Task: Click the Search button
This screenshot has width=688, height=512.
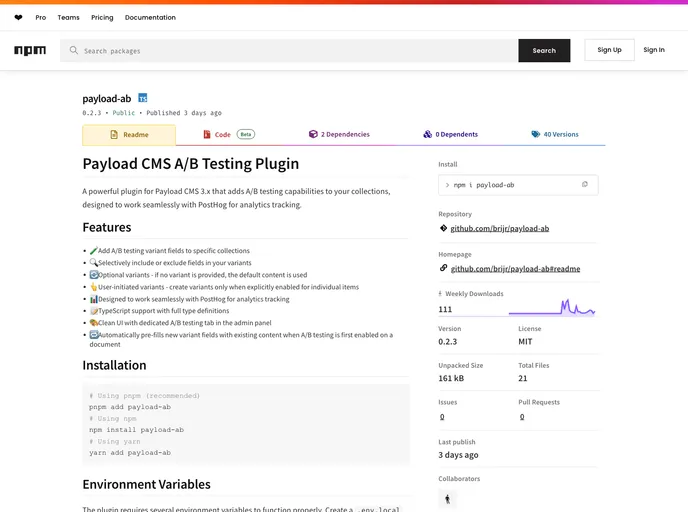Action: click(544, 50)
